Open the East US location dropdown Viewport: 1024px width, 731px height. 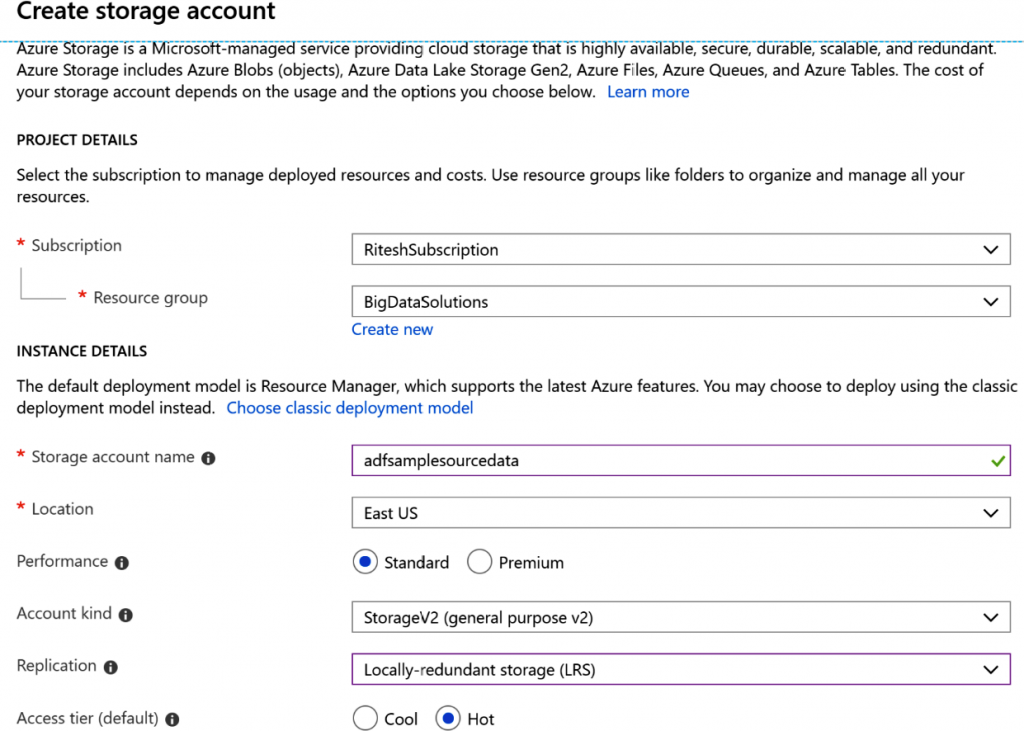[680, 513]
